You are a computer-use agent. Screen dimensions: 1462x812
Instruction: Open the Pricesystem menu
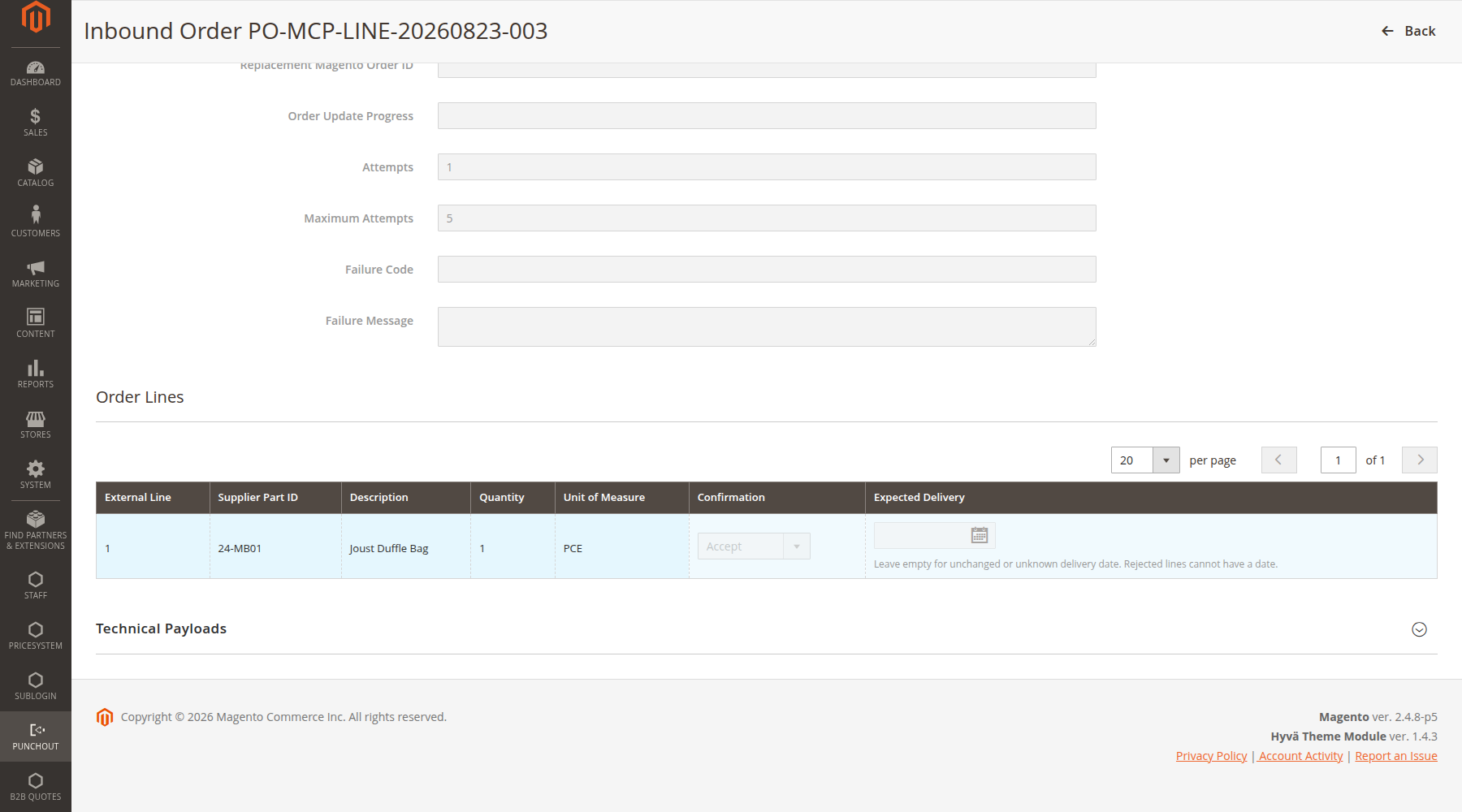click(36, 637)
